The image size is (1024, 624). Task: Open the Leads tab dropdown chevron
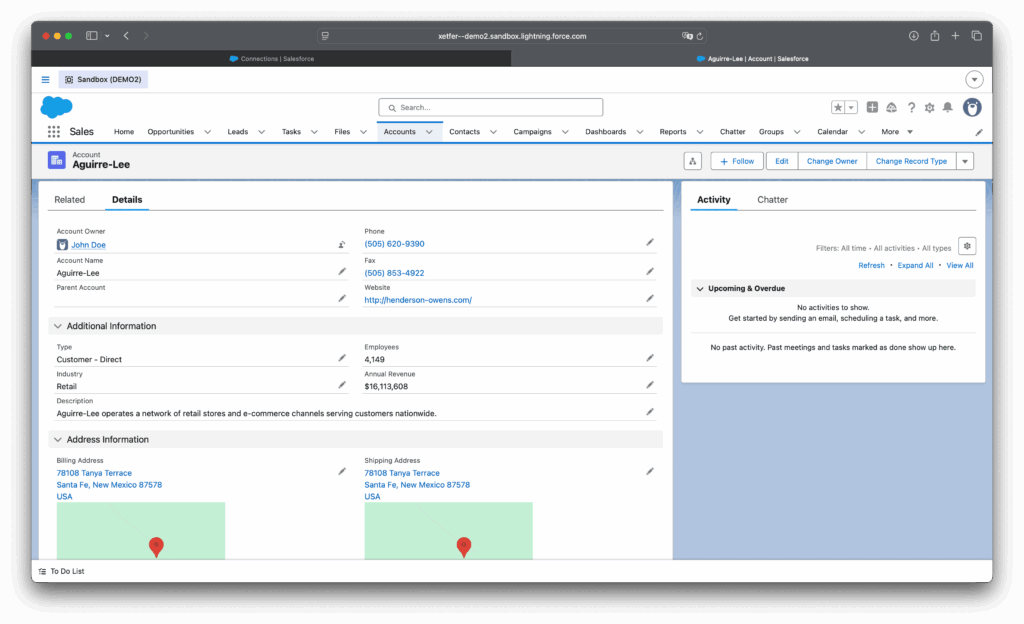tap(261, 132)
